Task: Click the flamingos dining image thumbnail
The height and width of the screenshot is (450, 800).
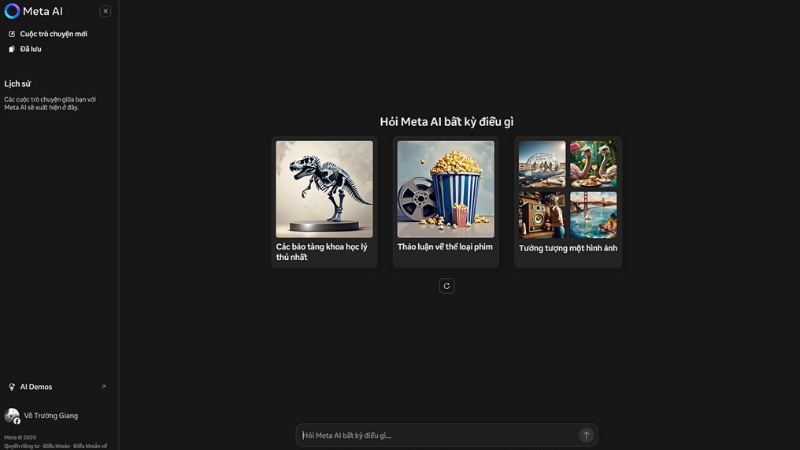Action: coord(593,164)
